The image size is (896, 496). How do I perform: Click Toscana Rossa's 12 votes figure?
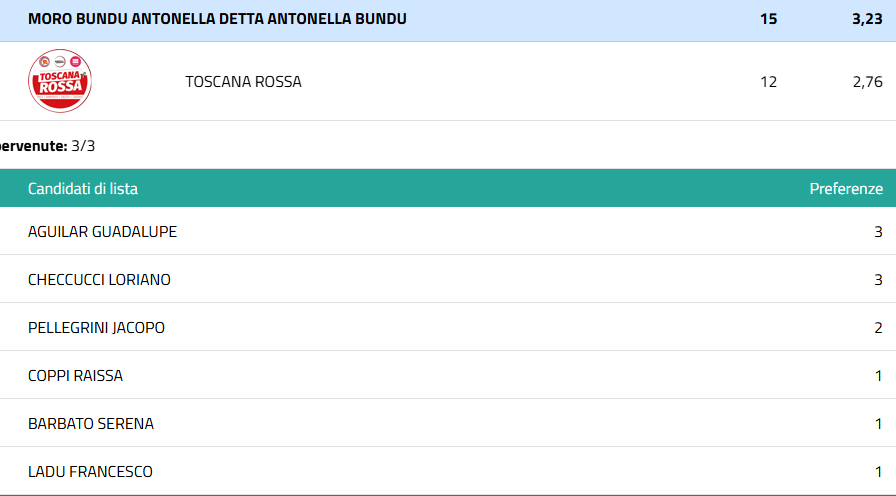[x=768, y=82]
